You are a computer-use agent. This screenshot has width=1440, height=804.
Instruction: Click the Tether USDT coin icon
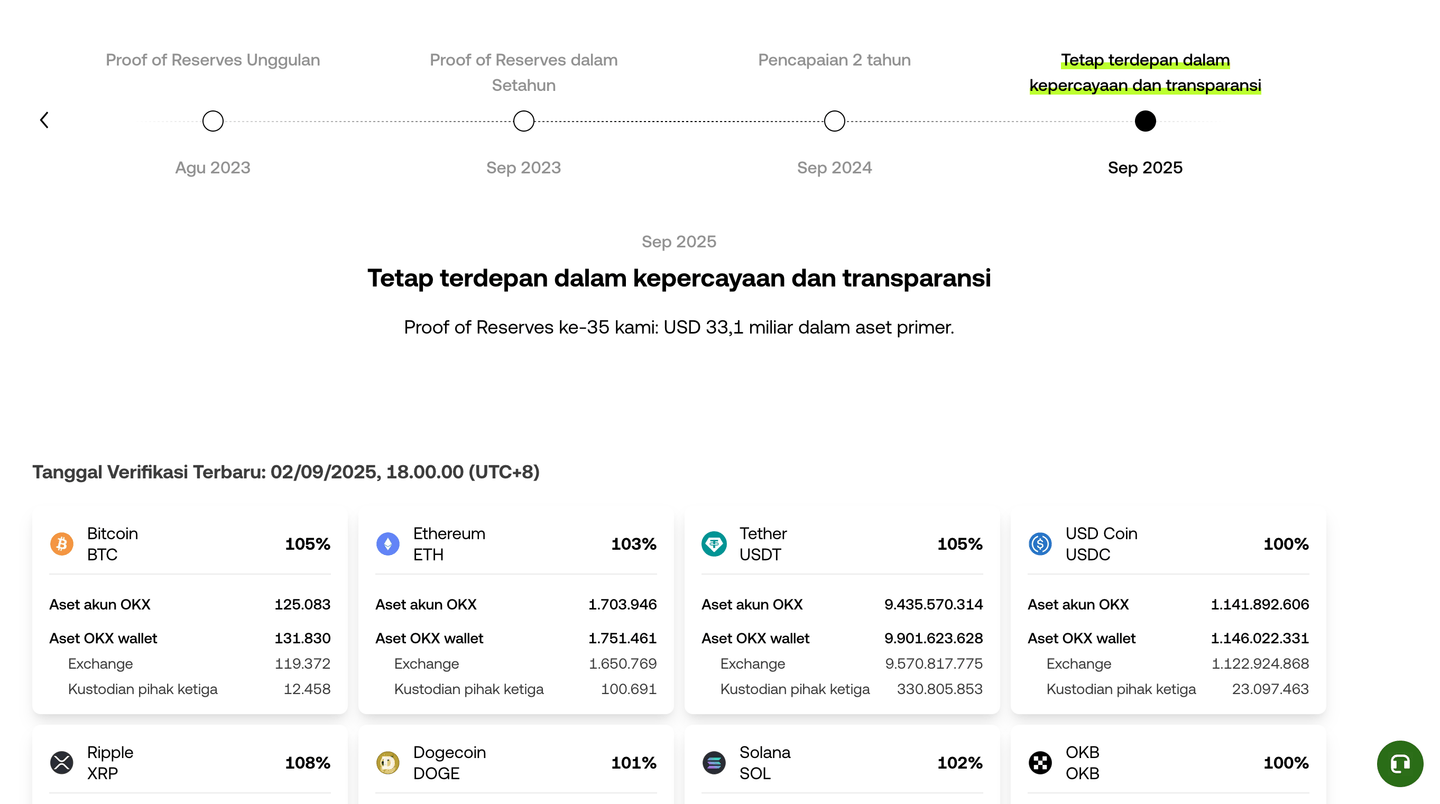[714, 544]
